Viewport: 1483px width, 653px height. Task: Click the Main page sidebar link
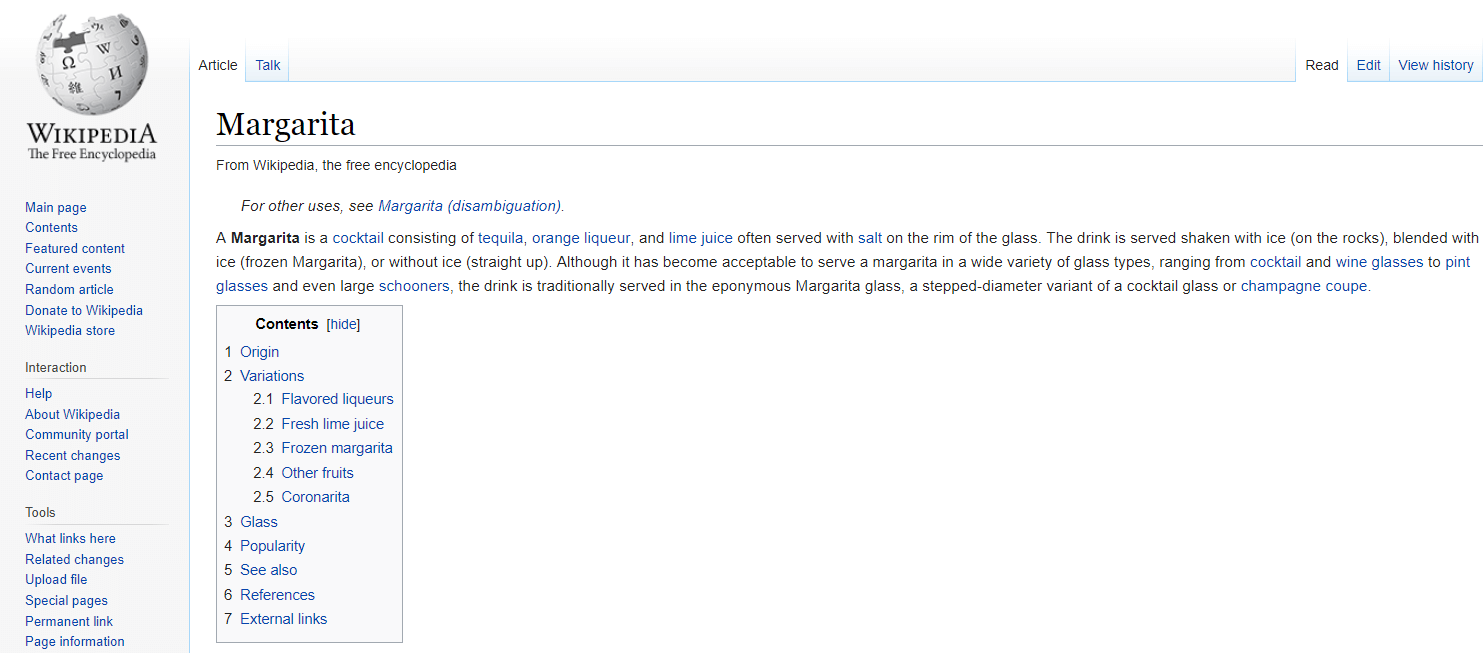(56, 207)
